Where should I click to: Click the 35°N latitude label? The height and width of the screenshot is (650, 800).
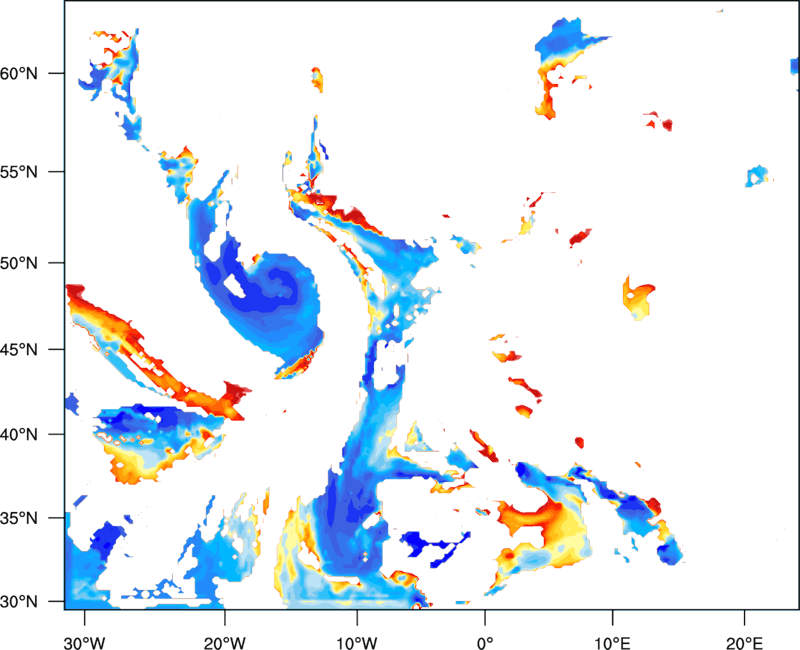click(x=19, y=518)
